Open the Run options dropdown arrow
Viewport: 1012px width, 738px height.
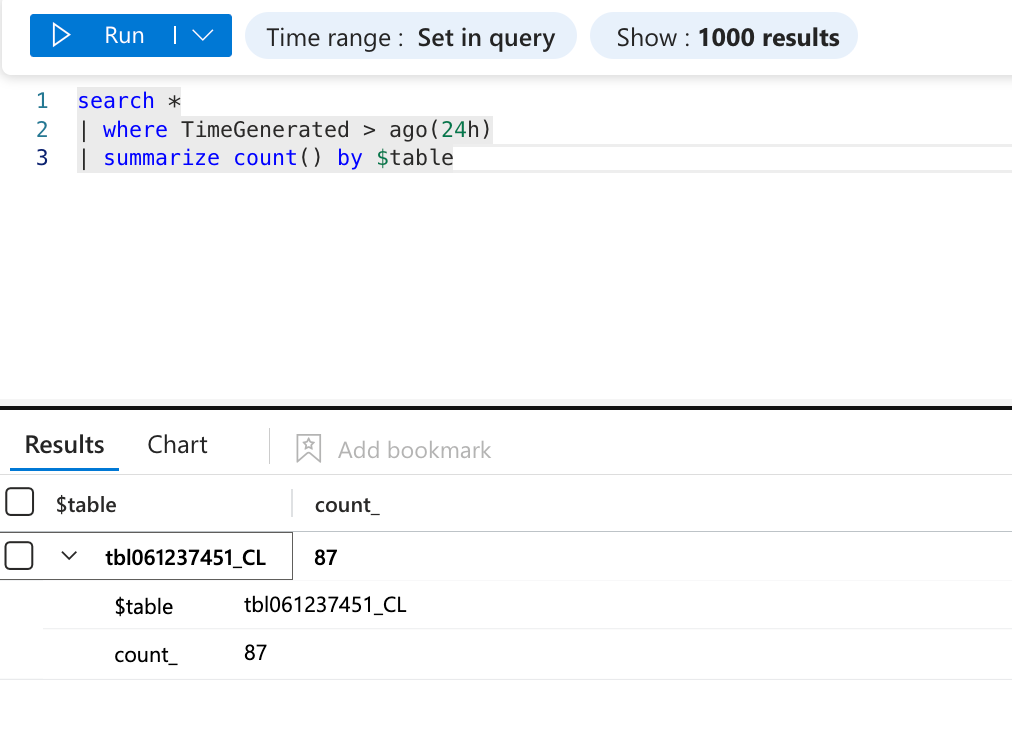(203, 36)
